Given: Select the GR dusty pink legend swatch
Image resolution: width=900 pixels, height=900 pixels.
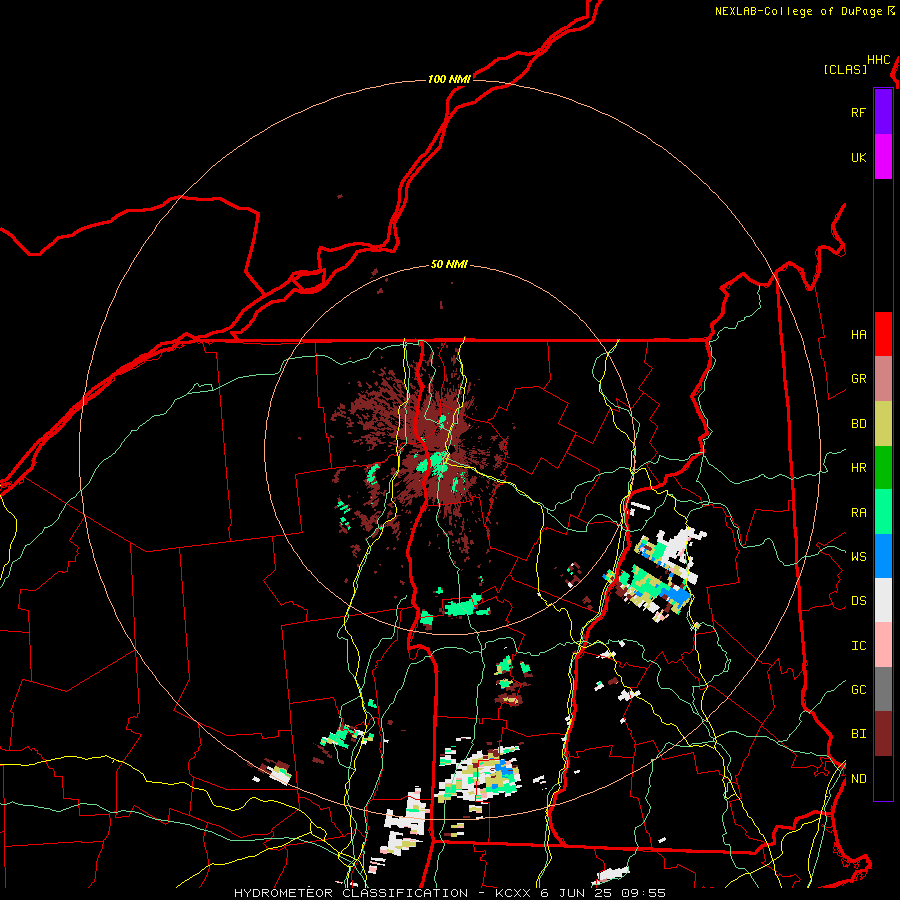Looking at the screenshot, I should tap(883, 379).
